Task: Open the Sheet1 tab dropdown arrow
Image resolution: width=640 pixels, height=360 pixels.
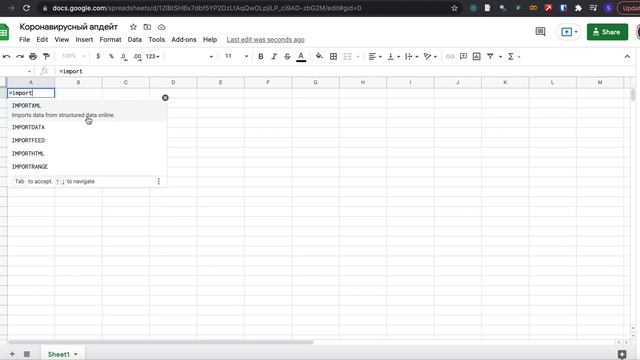Action: tap(76, 354)
